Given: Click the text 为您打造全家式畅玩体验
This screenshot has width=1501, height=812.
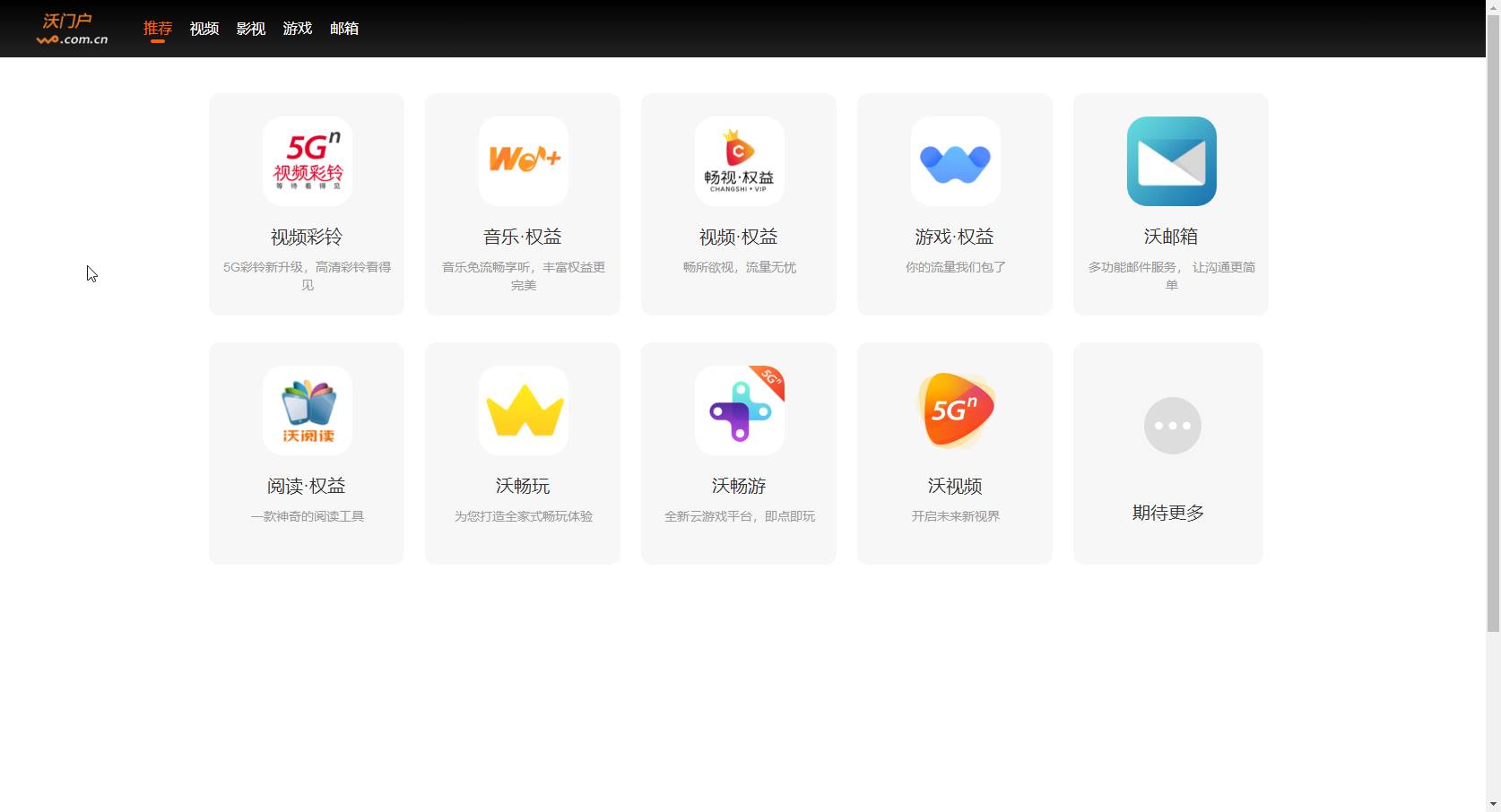Looking at the screenshot, I should [x=524, y=516].
